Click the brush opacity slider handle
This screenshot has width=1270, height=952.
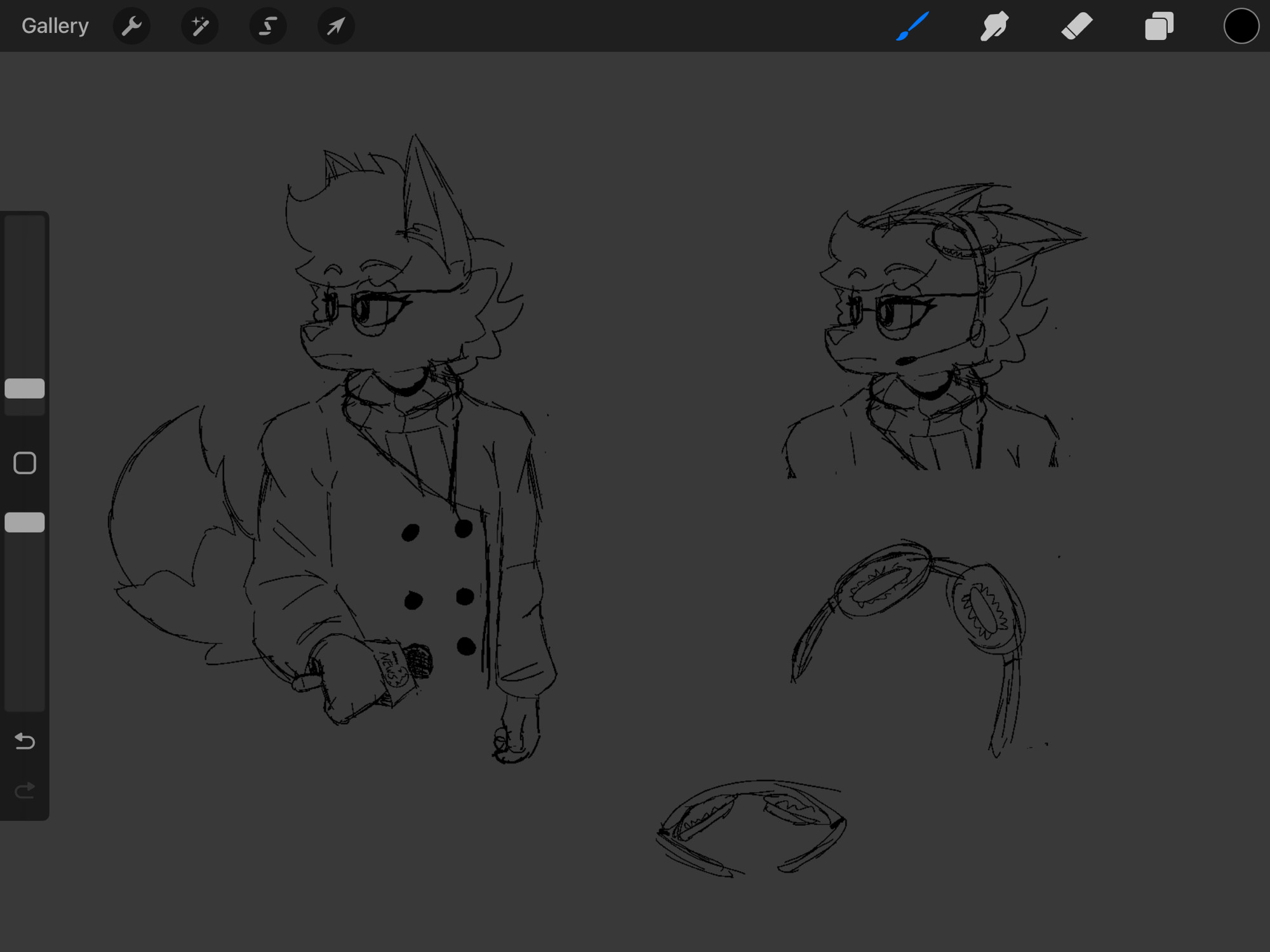(x=25, y=522)
